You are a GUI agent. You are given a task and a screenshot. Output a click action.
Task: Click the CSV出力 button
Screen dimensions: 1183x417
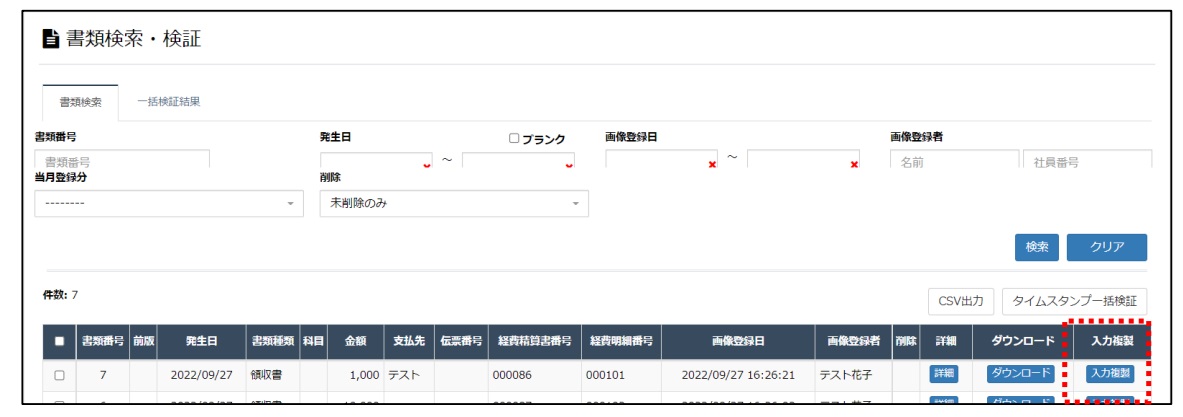point(960,301)
